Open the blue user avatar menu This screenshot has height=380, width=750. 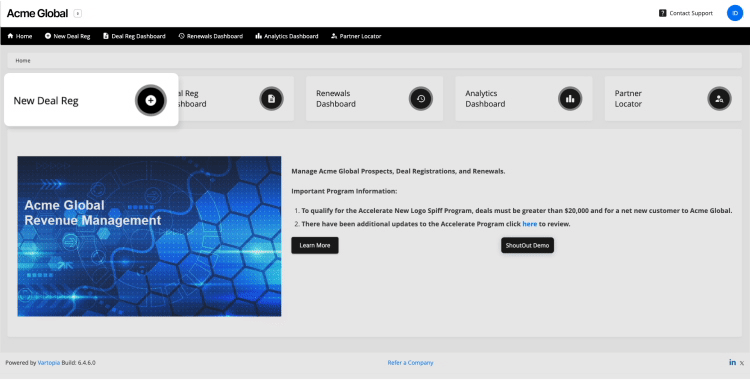click(x=735, y=13)
